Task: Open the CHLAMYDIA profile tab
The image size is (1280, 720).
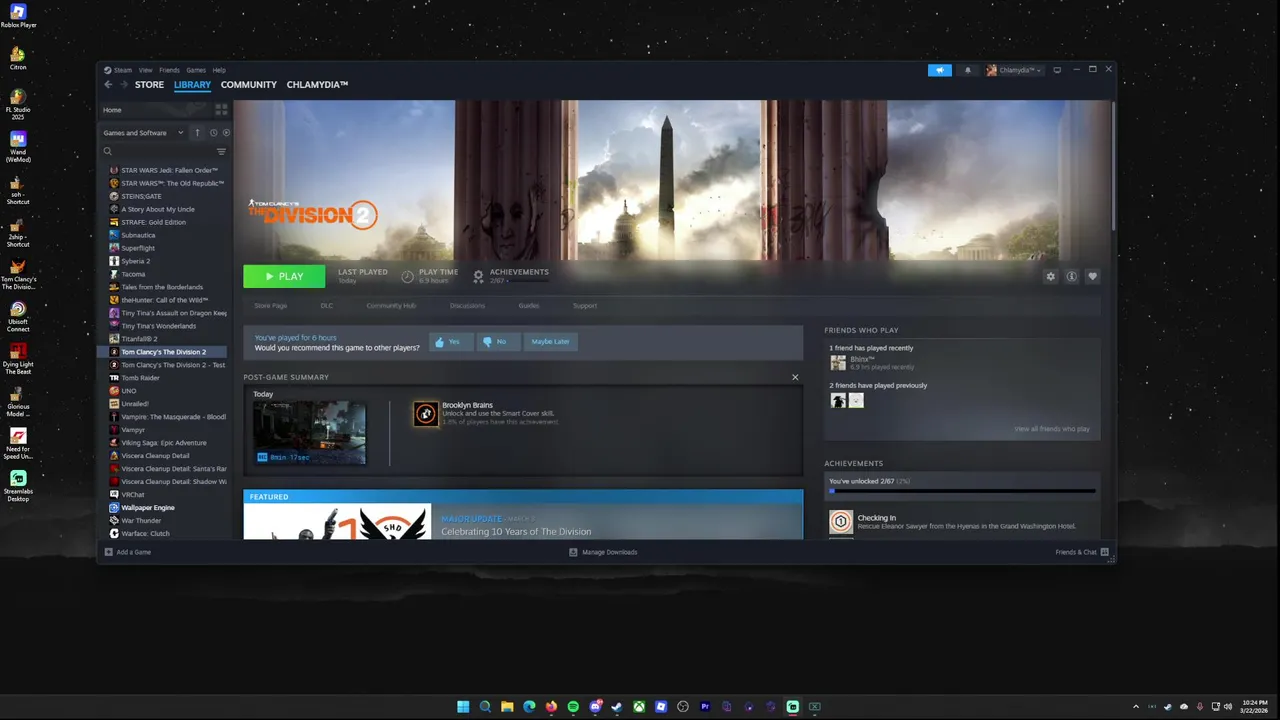Action: pos(317,85)
